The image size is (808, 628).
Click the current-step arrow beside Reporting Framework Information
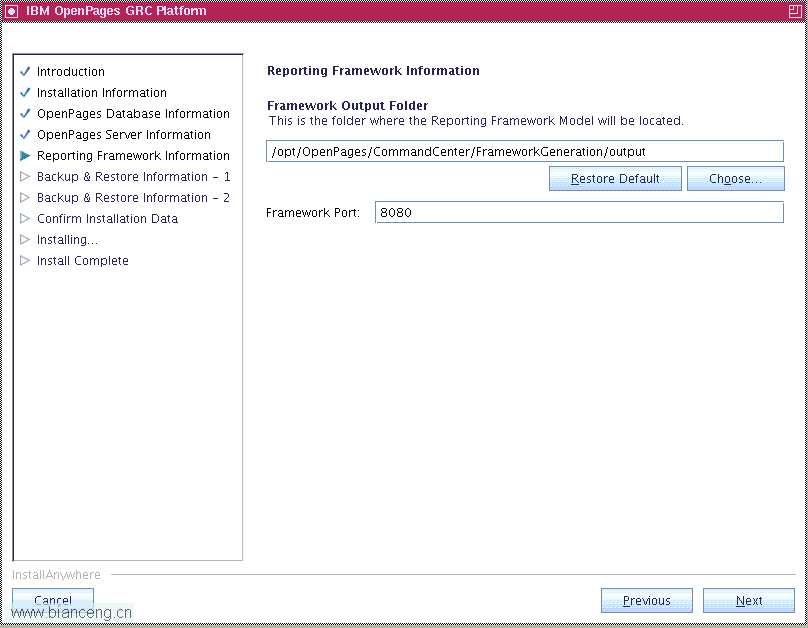point(25,156)
